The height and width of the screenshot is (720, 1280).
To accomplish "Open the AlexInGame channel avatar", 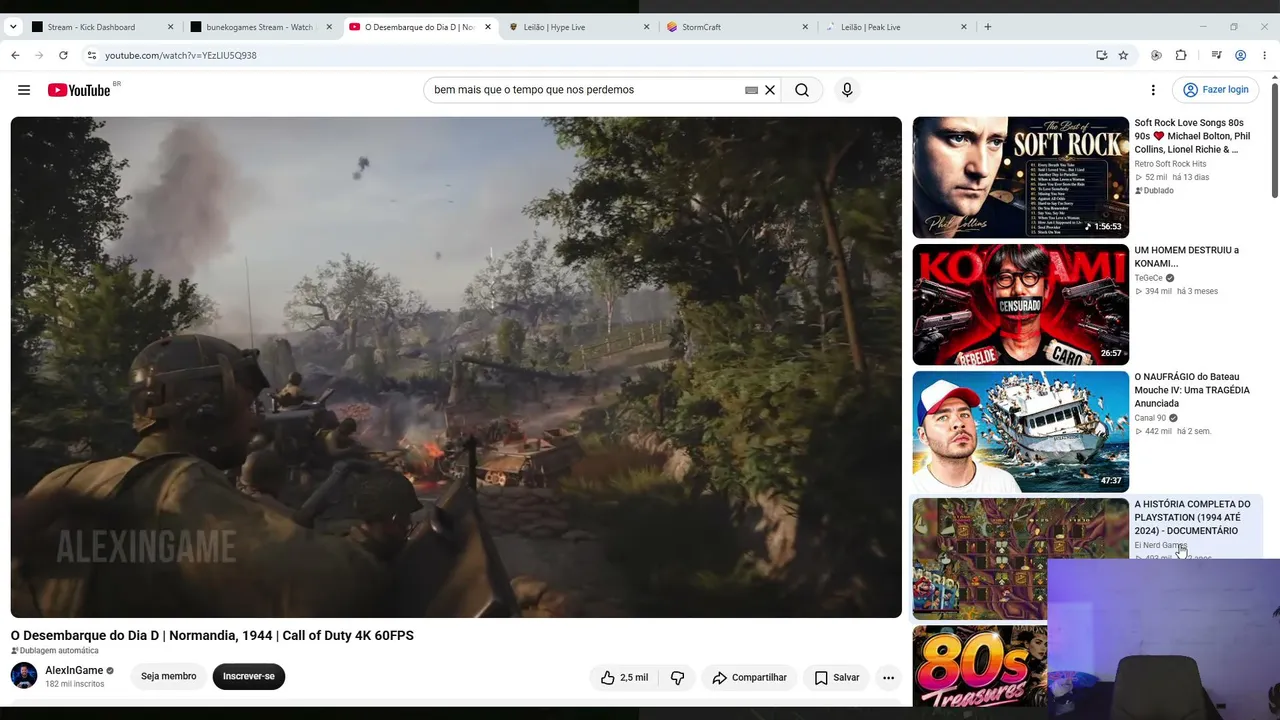I will [x=24, y=676].
